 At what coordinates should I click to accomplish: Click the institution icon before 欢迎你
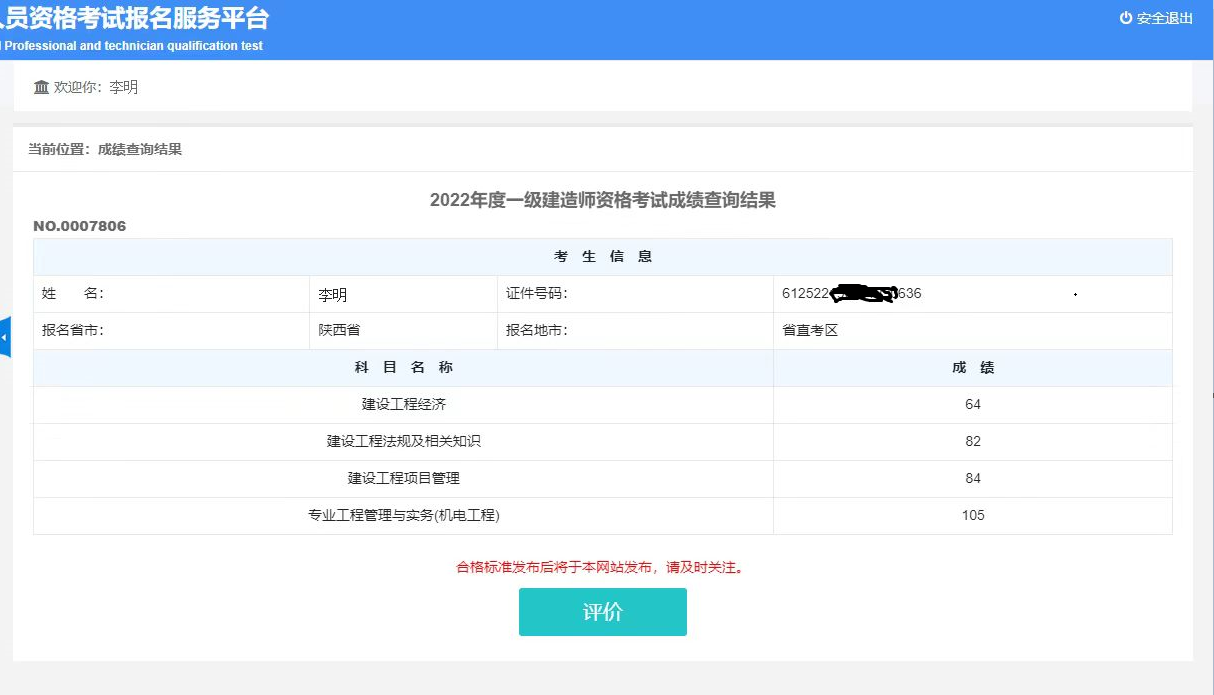tap(41, 87)
